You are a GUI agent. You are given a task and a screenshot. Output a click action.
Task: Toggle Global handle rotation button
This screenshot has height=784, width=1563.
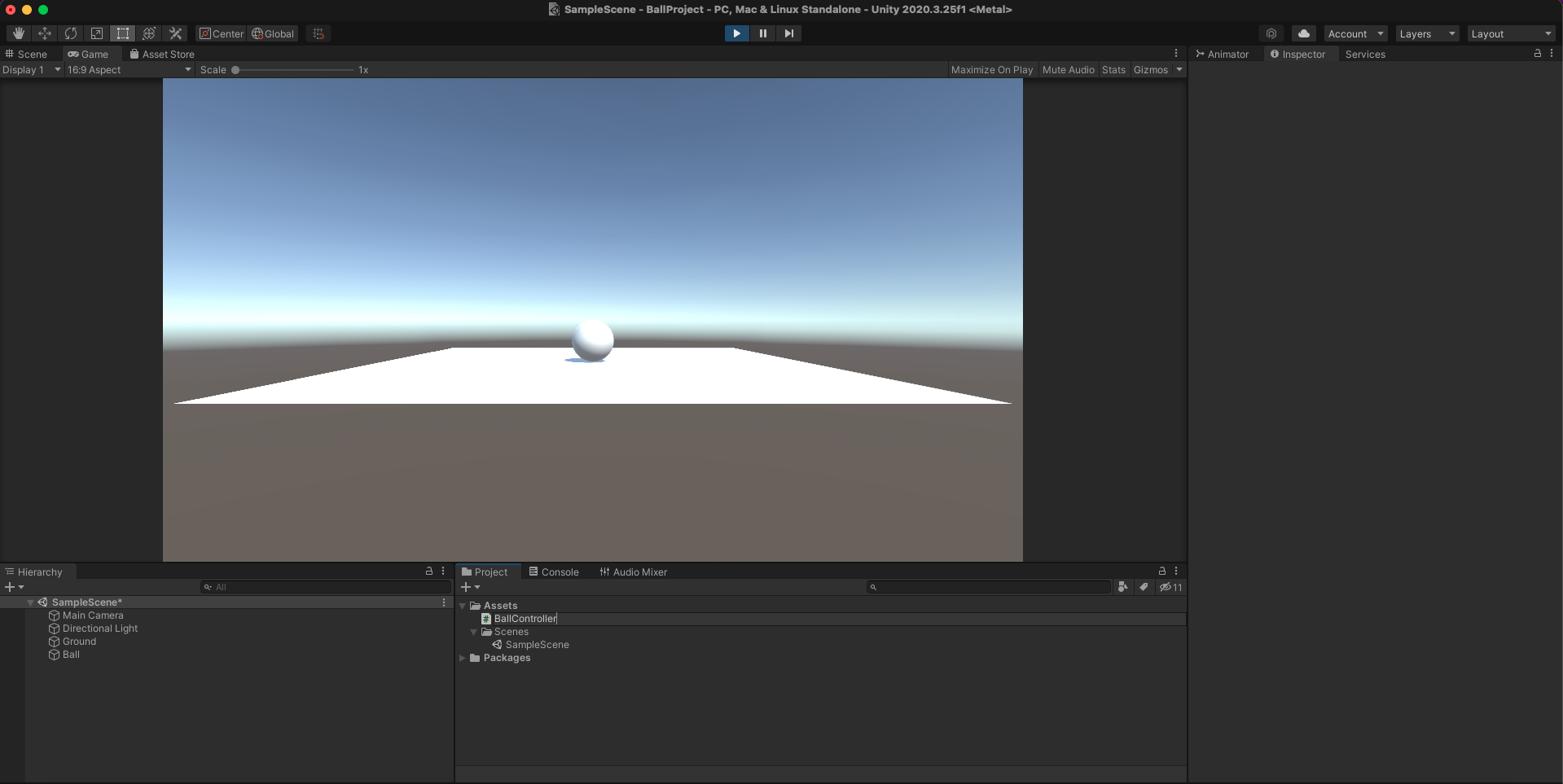pos(273,33)
